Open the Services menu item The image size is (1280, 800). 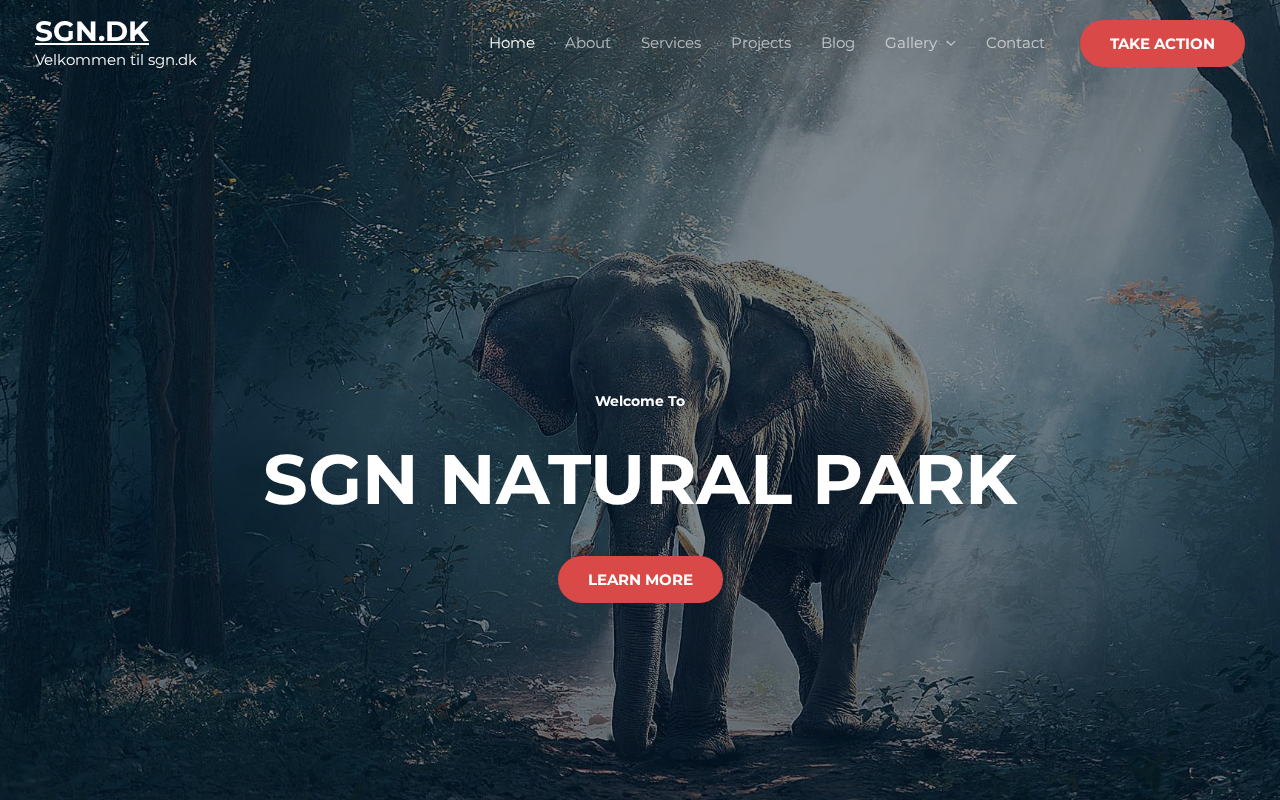point(671,43)
